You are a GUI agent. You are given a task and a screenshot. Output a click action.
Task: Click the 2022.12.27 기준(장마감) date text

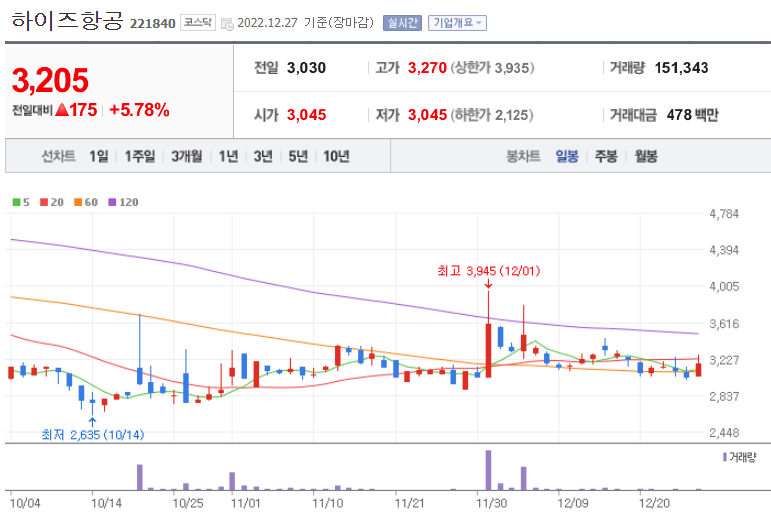click(305, 23)
